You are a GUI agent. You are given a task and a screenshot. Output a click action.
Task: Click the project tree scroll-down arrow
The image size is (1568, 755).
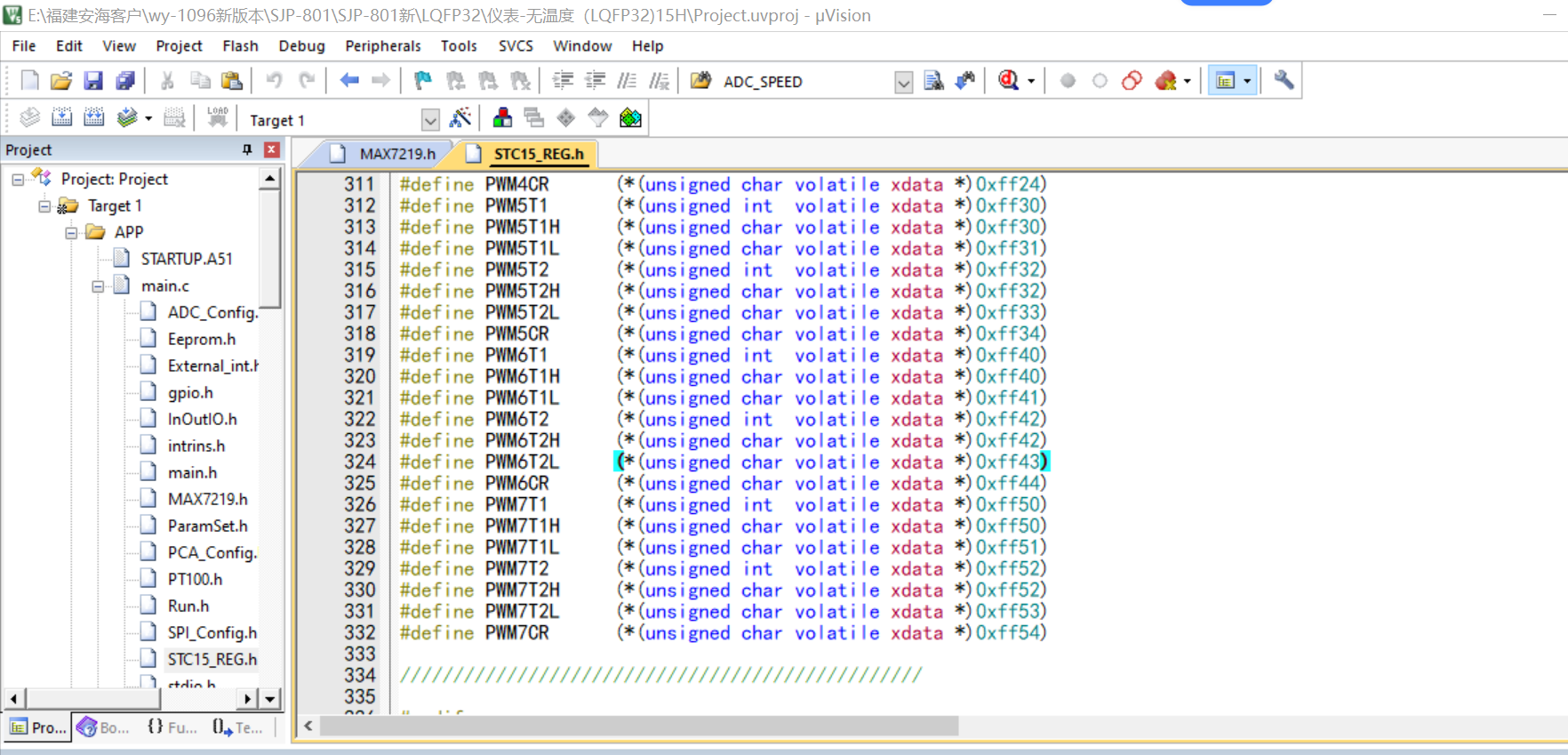tap(270, 699)
